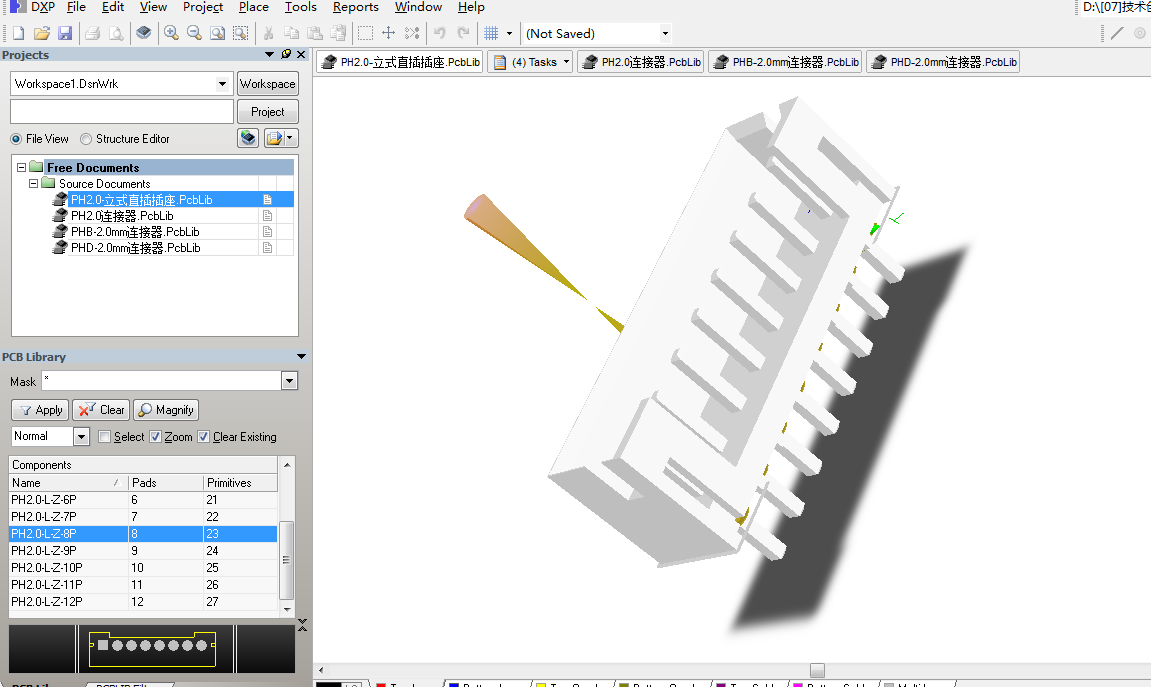Click in the Mask filter input field
Viewport: 1151px width, 687px height.
coord(161,381)
